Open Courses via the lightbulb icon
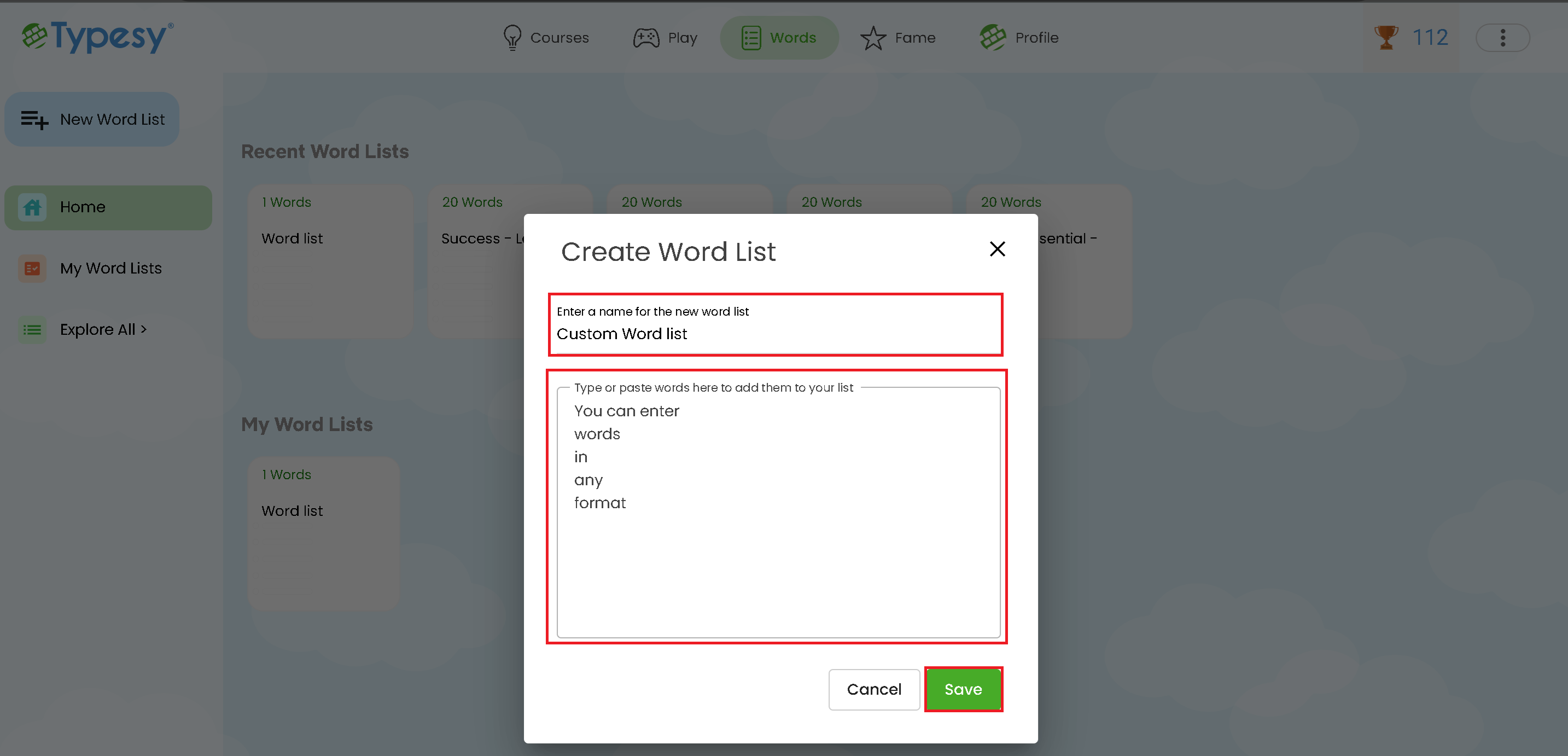Image resolution: width=1568 pixels, height=756 pixels. tap(512, 37)
